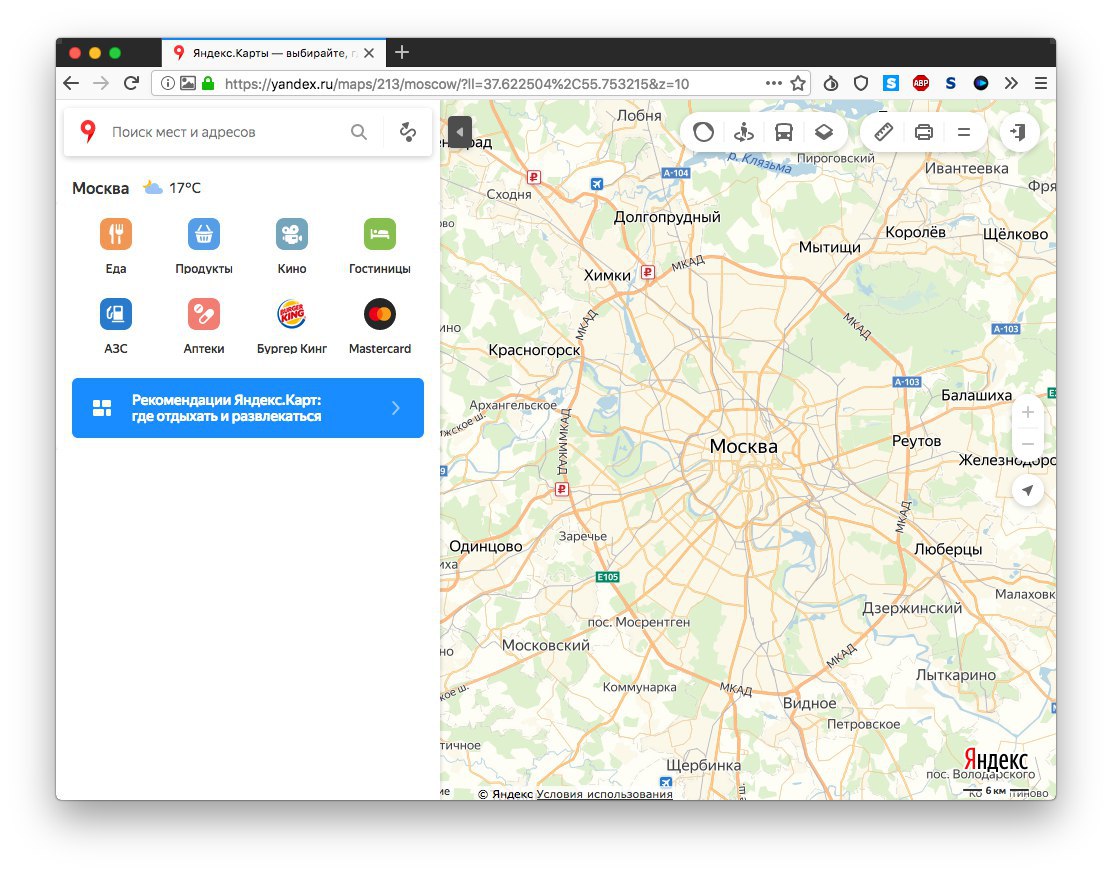Click the green padlock security icon

pyautogui.click(x=208, y=83)
